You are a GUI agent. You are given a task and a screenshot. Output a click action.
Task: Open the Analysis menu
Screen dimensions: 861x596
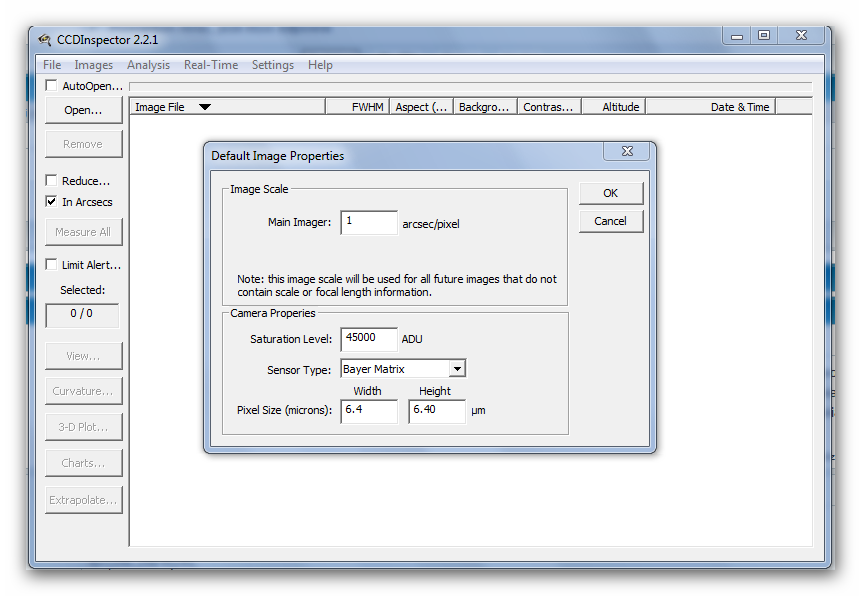click(148, 65)
